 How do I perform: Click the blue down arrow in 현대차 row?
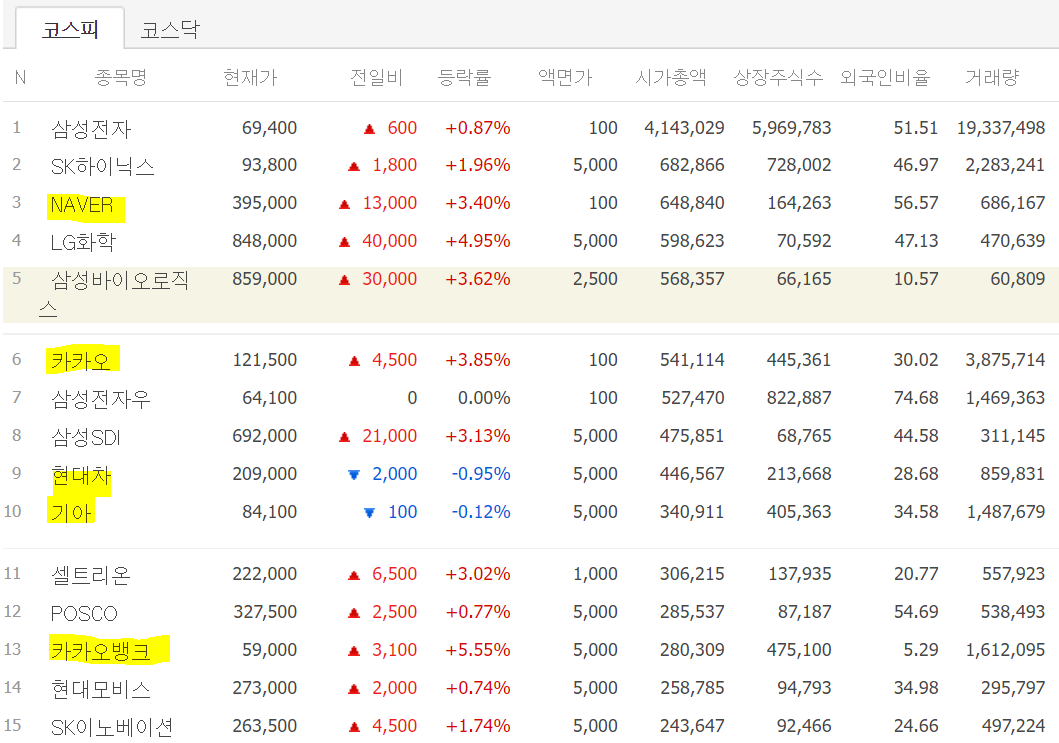353,475
